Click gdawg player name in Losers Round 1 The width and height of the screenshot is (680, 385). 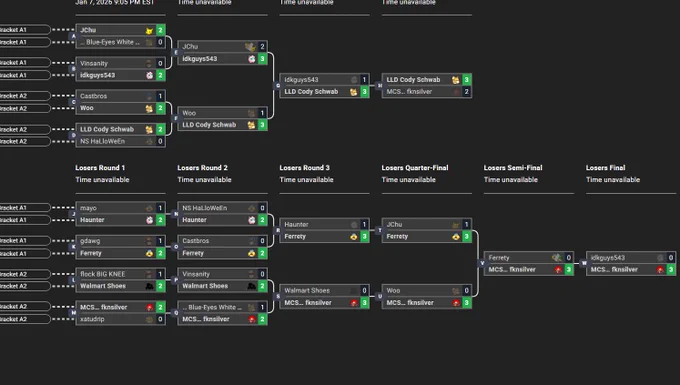click(90, 241)
